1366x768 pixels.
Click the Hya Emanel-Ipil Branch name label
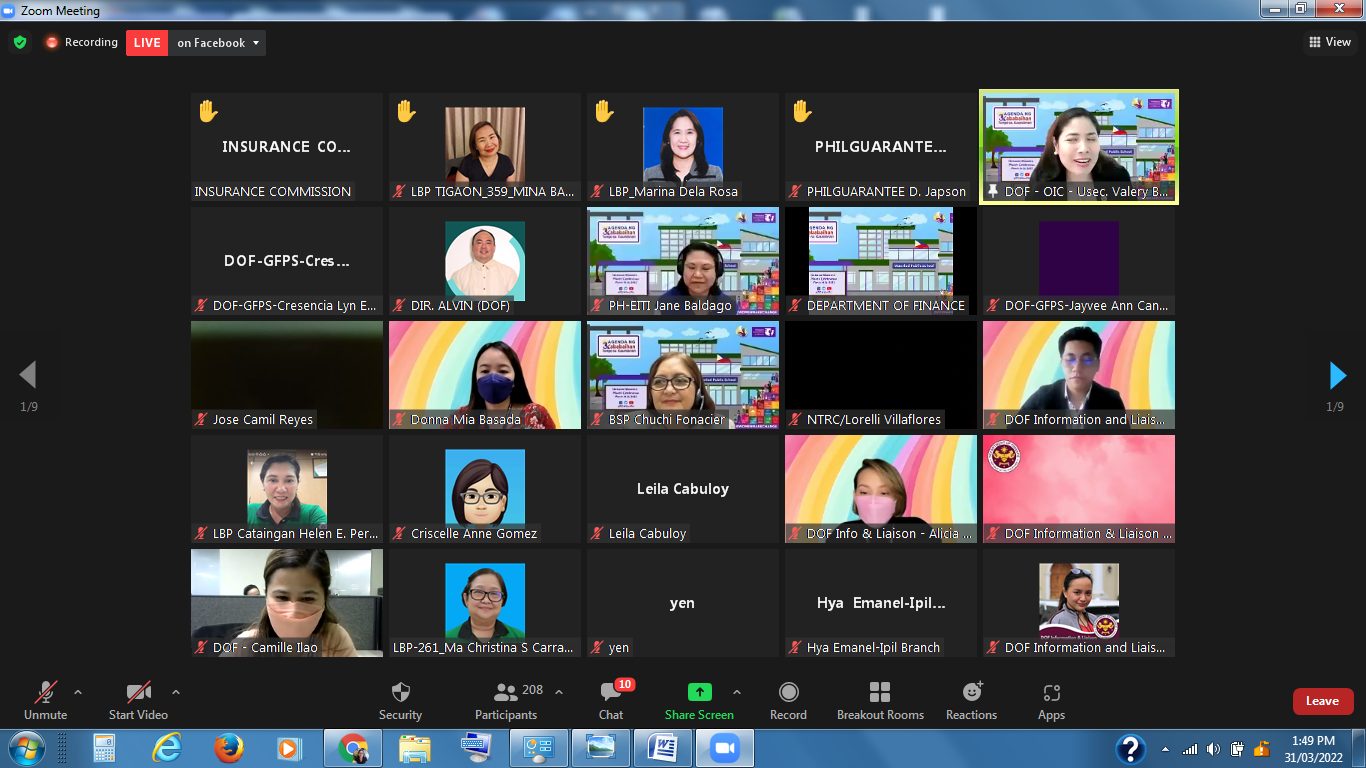point(873,648)
